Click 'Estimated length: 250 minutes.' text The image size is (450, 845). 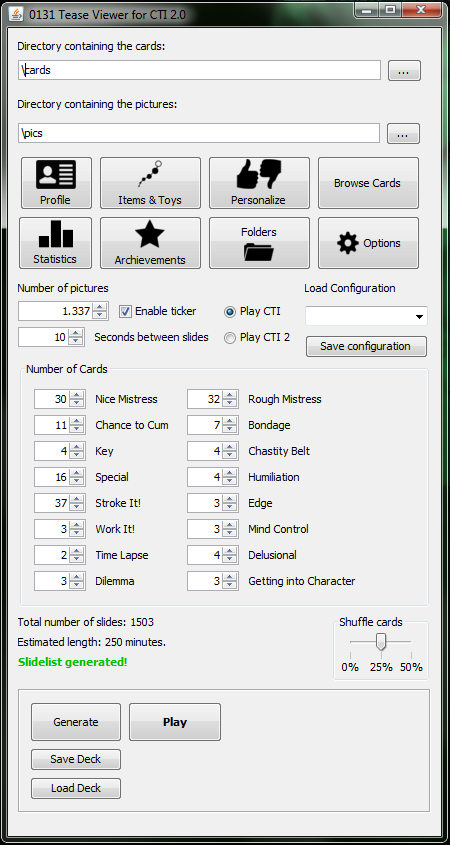tap(92, 642)
